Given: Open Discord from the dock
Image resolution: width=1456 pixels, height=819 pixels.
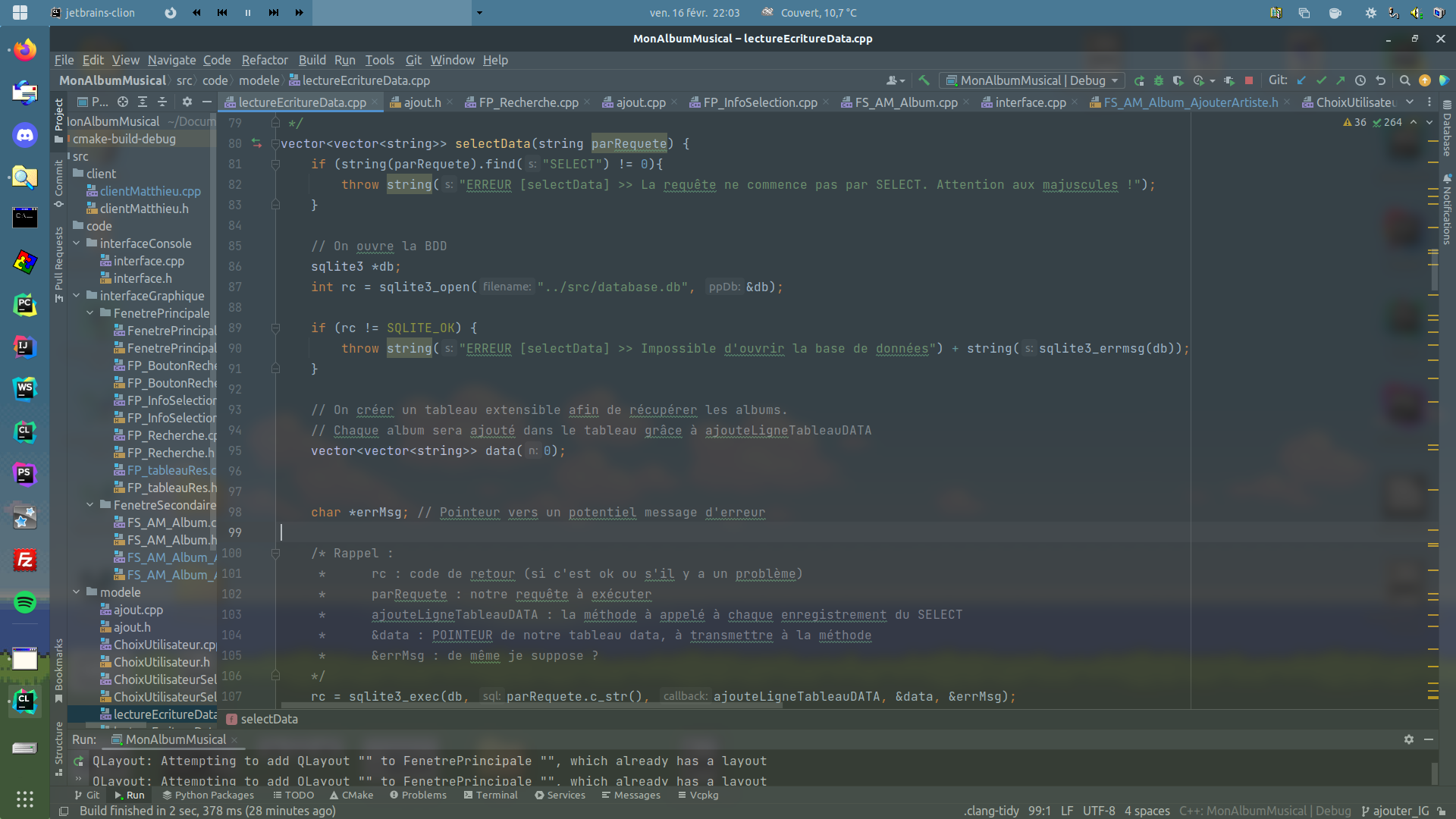Looking at the screenshot, I should pos(25,135).
